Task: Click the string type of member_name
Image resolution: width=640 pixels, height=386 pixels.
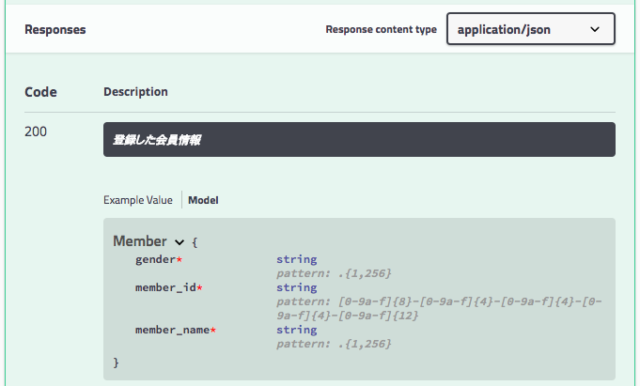Action: [x=297, y=330]
